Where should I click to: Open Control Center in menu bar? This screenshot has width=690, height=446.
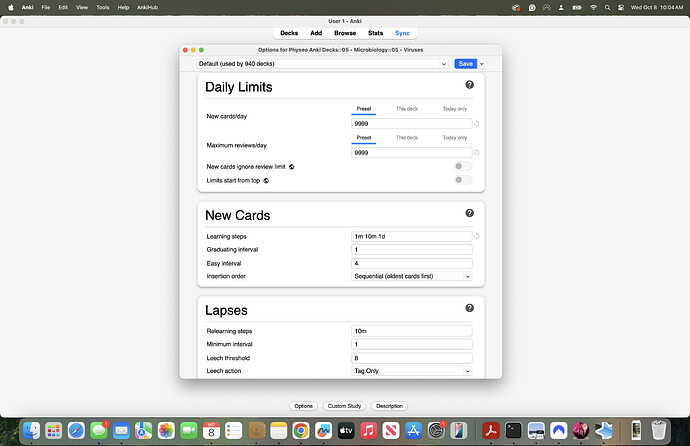[x=621, y=7]
